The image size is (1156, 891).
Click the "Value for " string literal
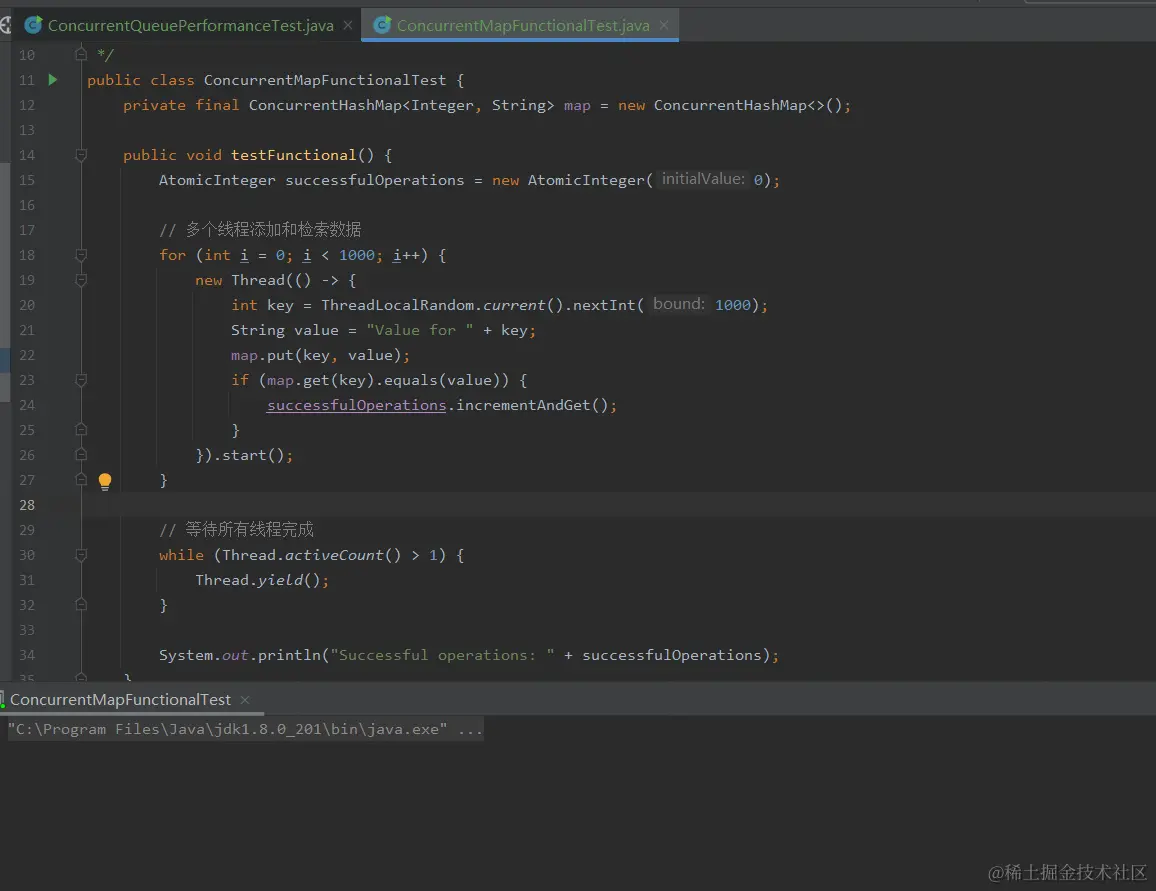pyautogui.click(x=420, y=330)
